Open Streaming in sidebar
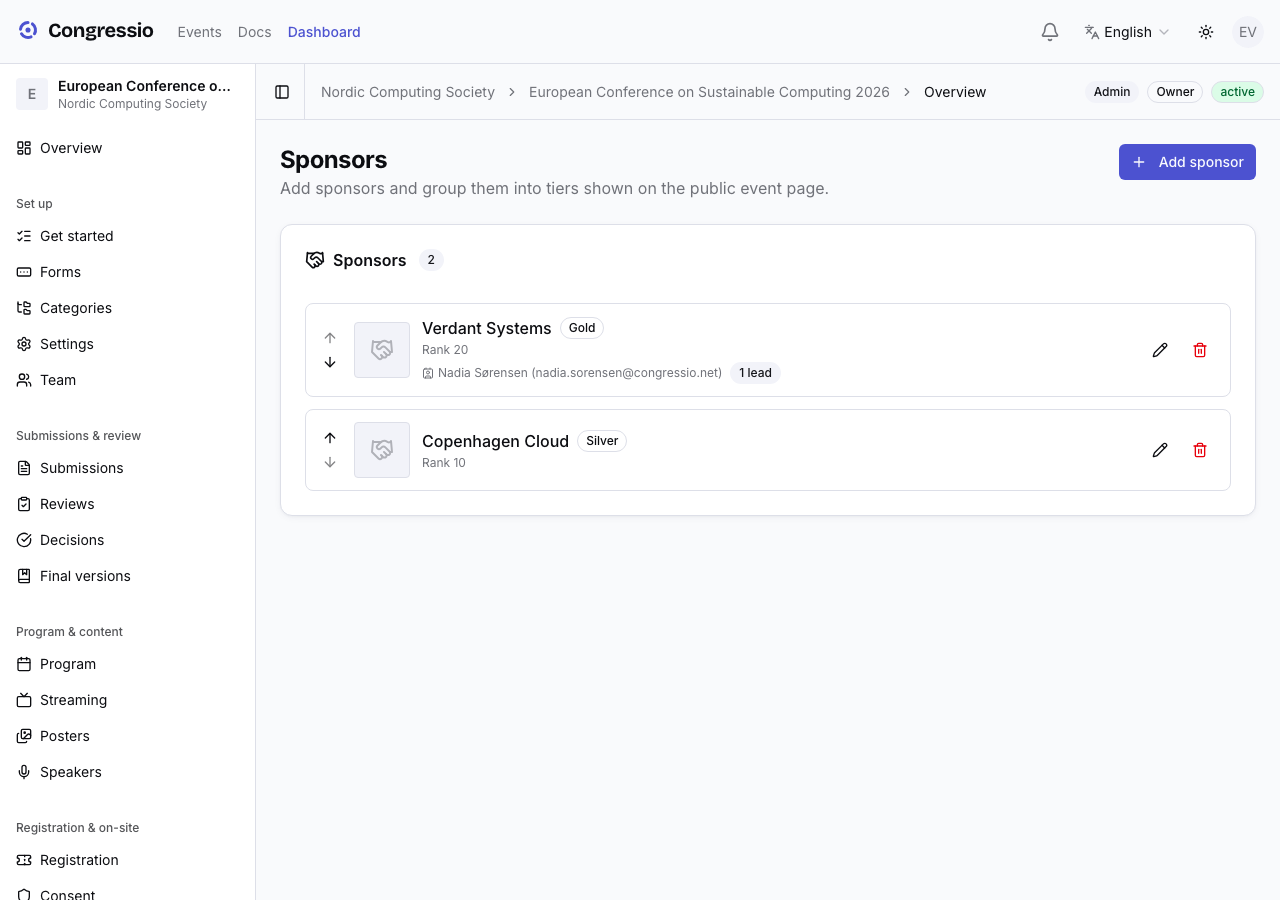 (128, 700)
